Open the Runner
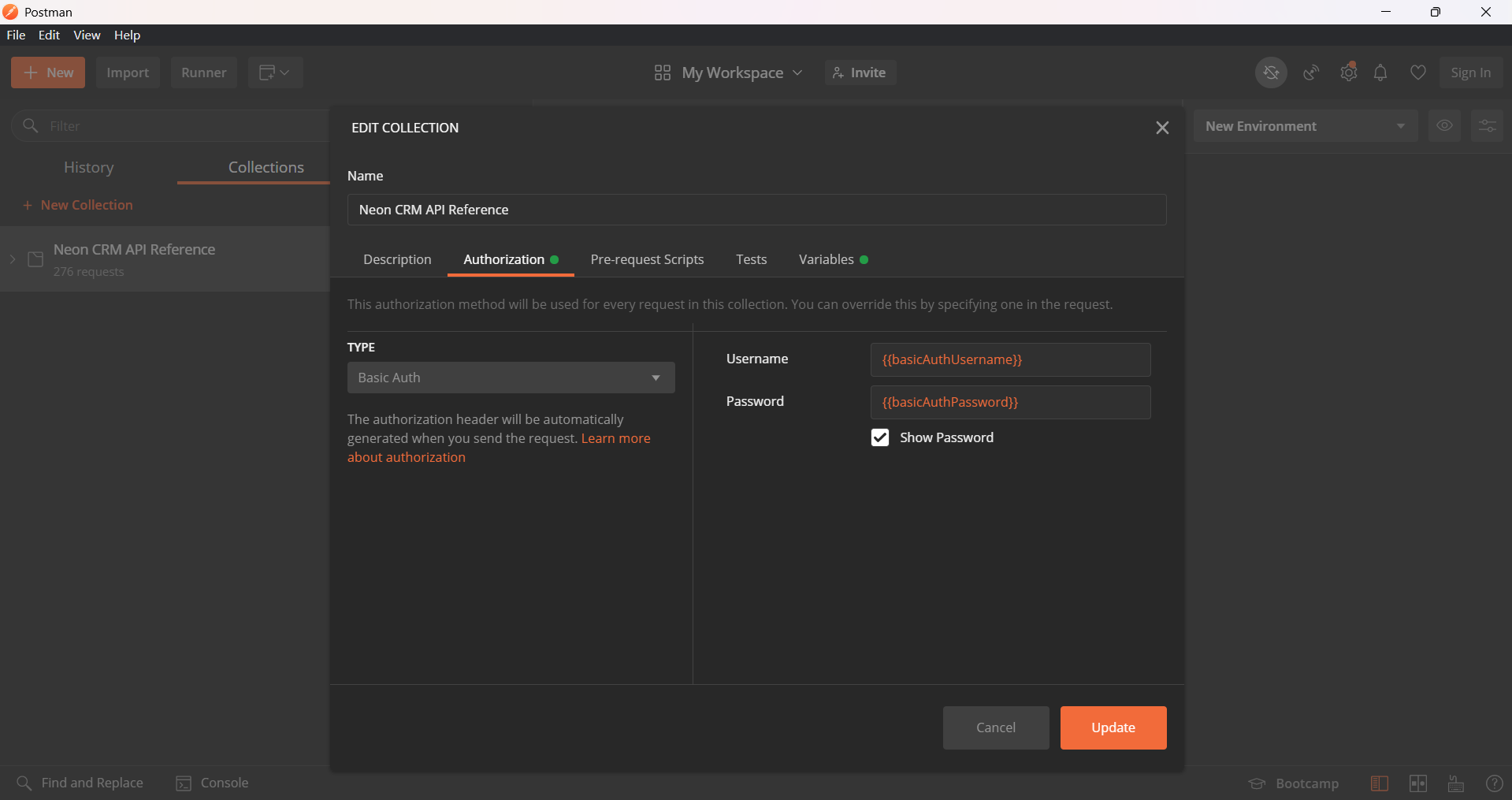The image size is (1512, 800). tap(203, 73)
